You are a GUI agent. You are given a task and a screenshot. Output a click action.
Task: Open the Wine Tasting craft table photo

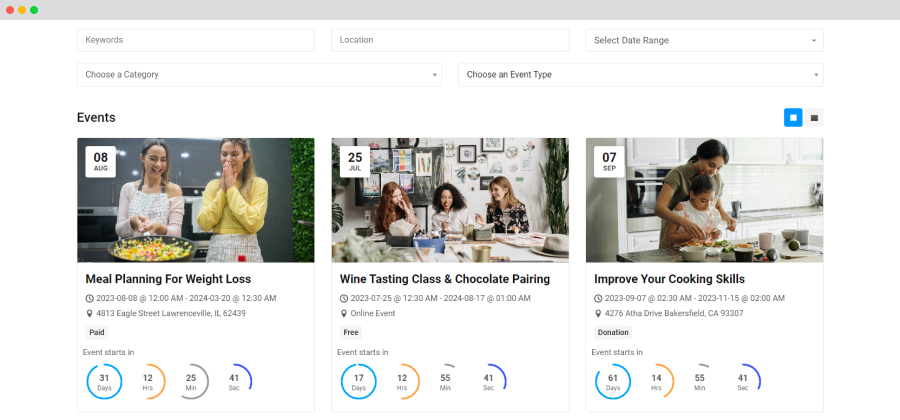pos(450,200)
